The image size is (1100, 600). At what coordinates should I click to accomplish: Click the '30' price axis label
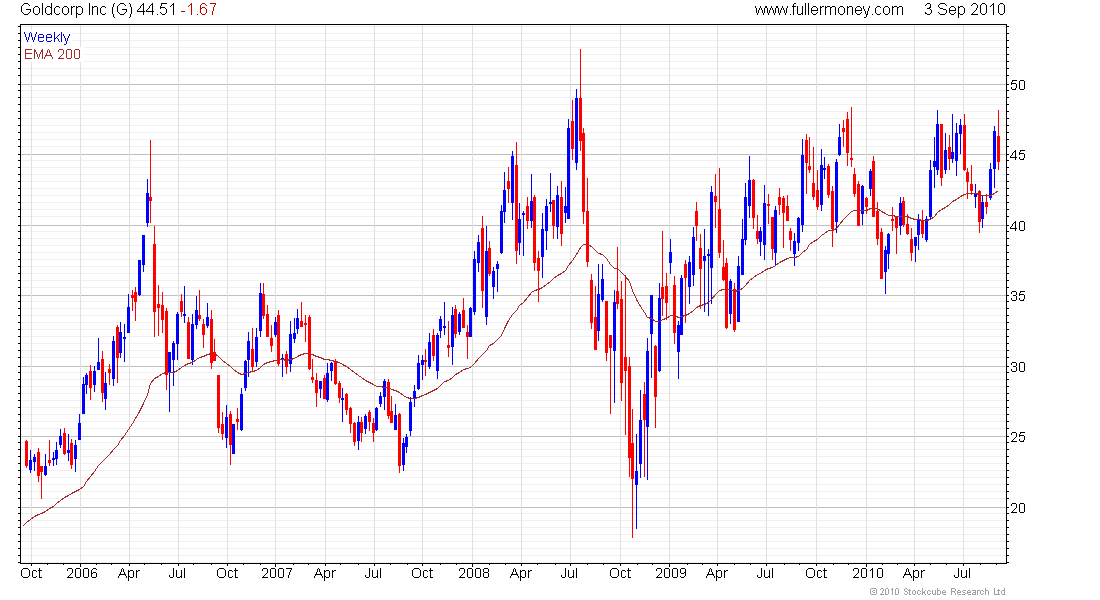coord(1017,367)
